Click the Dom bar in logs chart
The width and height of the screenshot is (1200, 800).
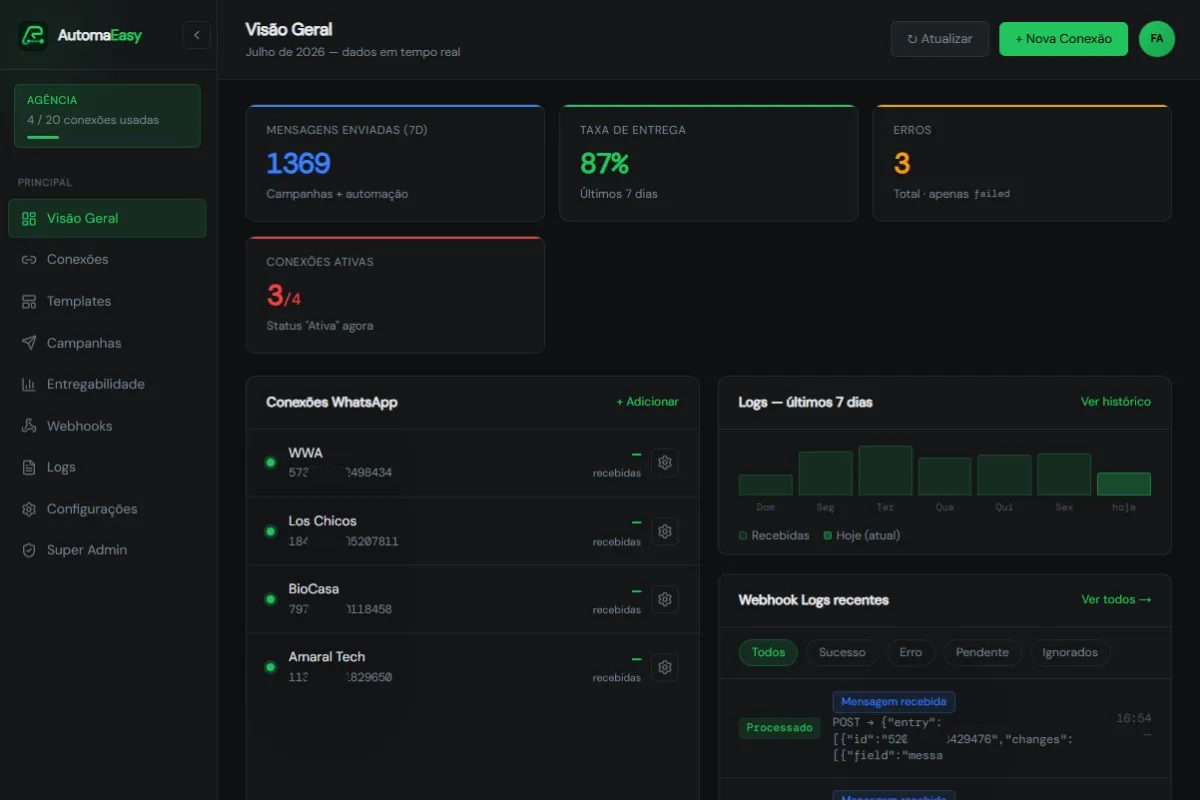click(x=766, y=485)
